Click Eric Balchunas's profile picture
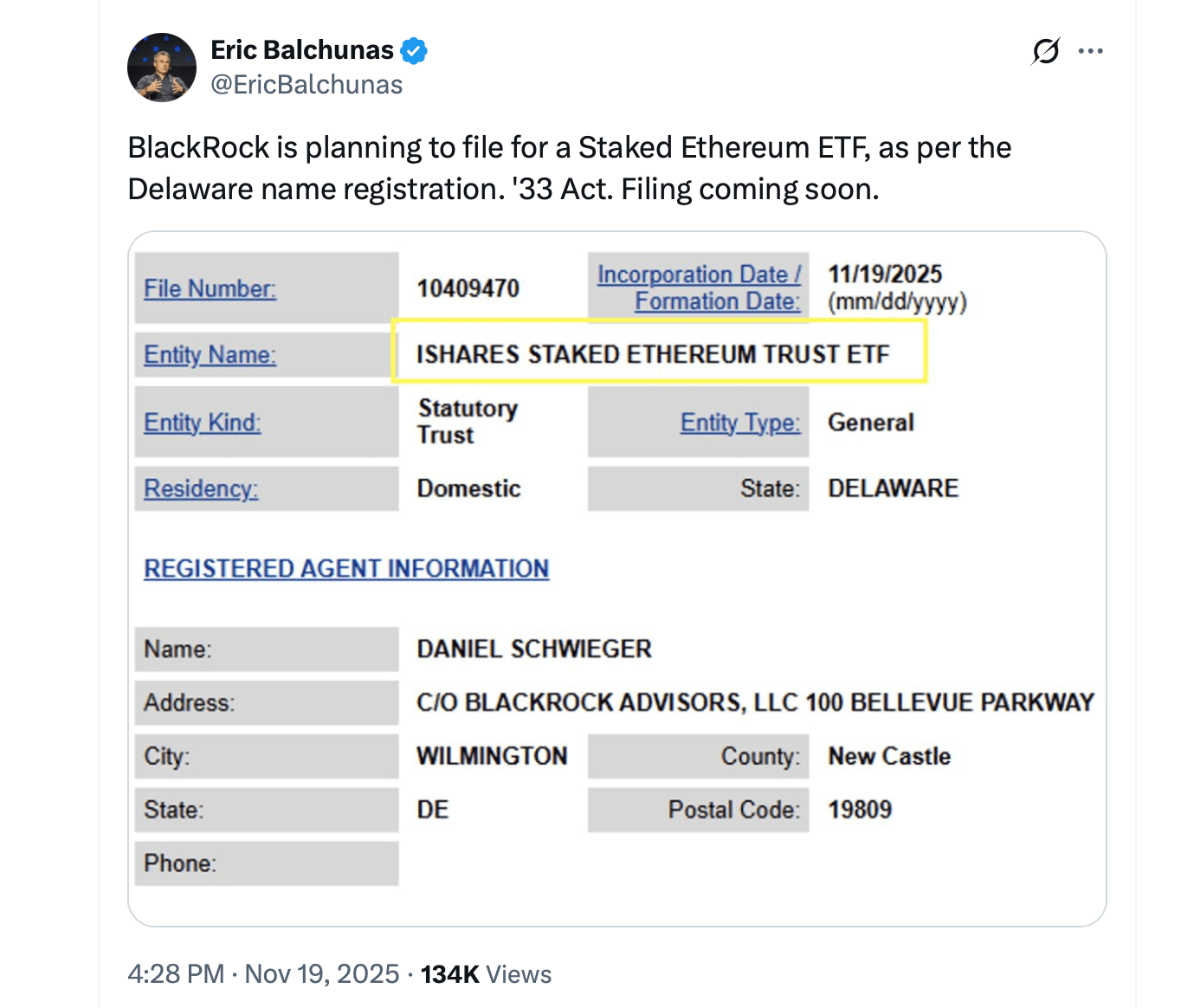 [161, 67]
